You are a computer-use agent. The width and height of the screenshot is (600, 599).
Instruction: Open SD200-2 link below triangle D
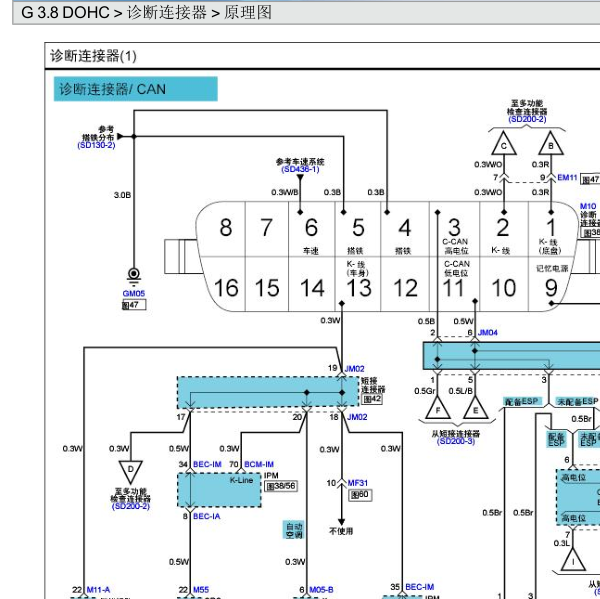click(x=130, y=506)
